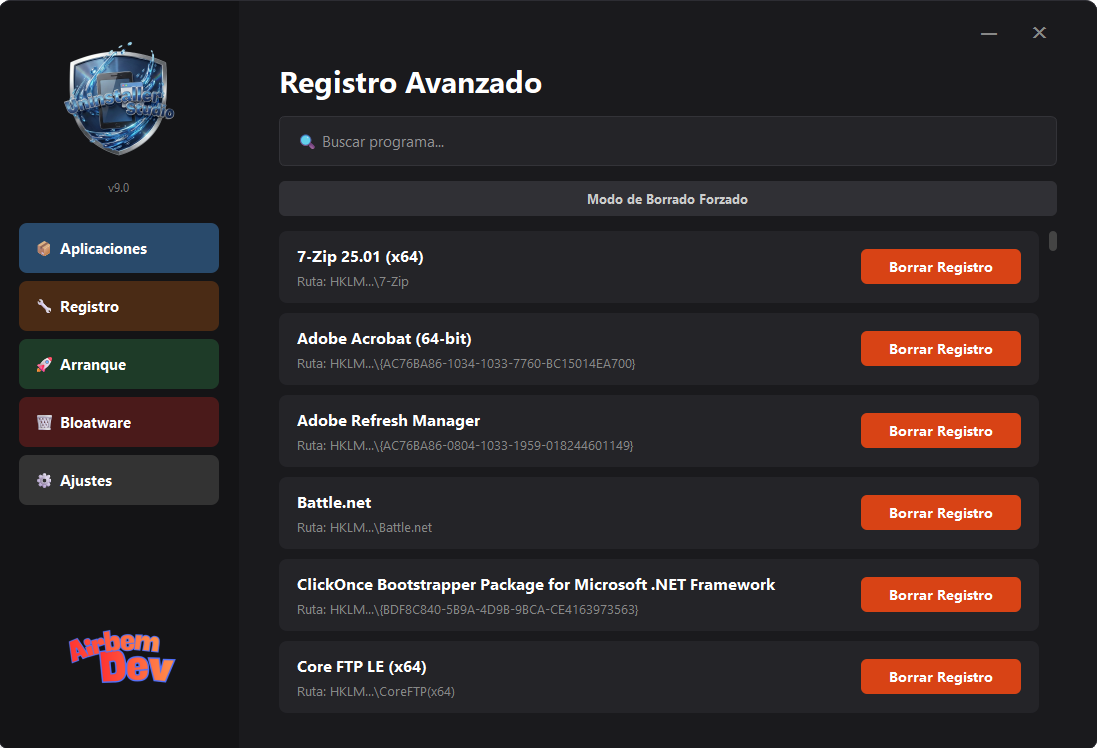Select the 7-Zip 25.01 (x64) title
Screen dimensions: 1097x748
(360, 257)
